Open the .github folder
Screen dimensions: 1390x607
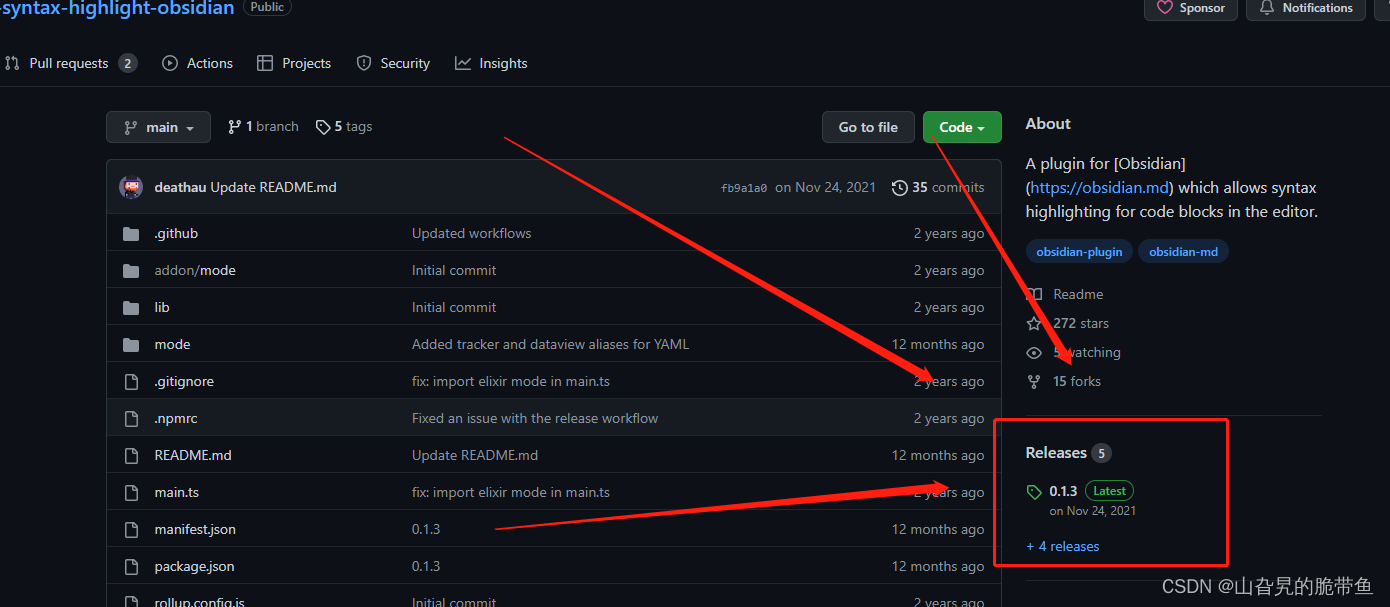point(176,233)
